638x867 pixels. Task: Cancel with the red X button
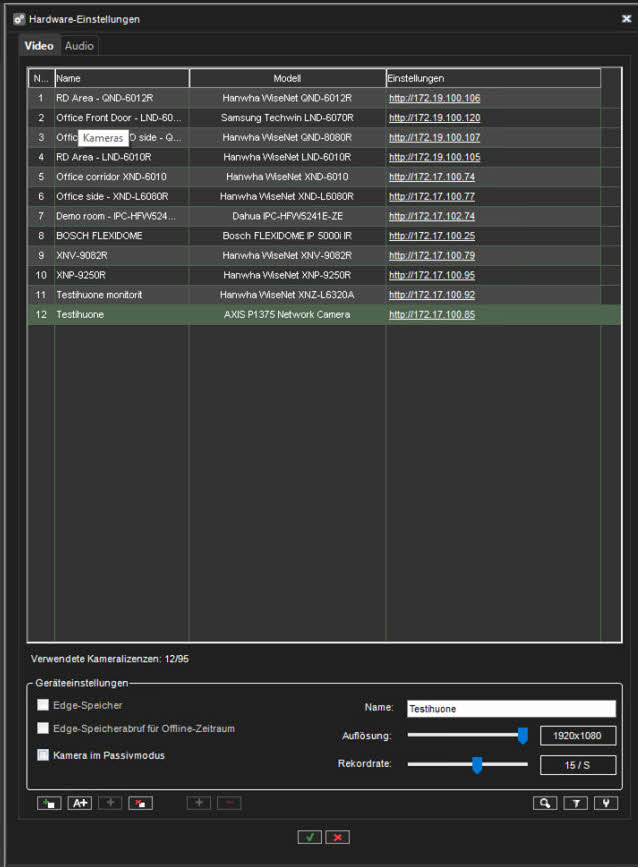(x=338, y=837)
